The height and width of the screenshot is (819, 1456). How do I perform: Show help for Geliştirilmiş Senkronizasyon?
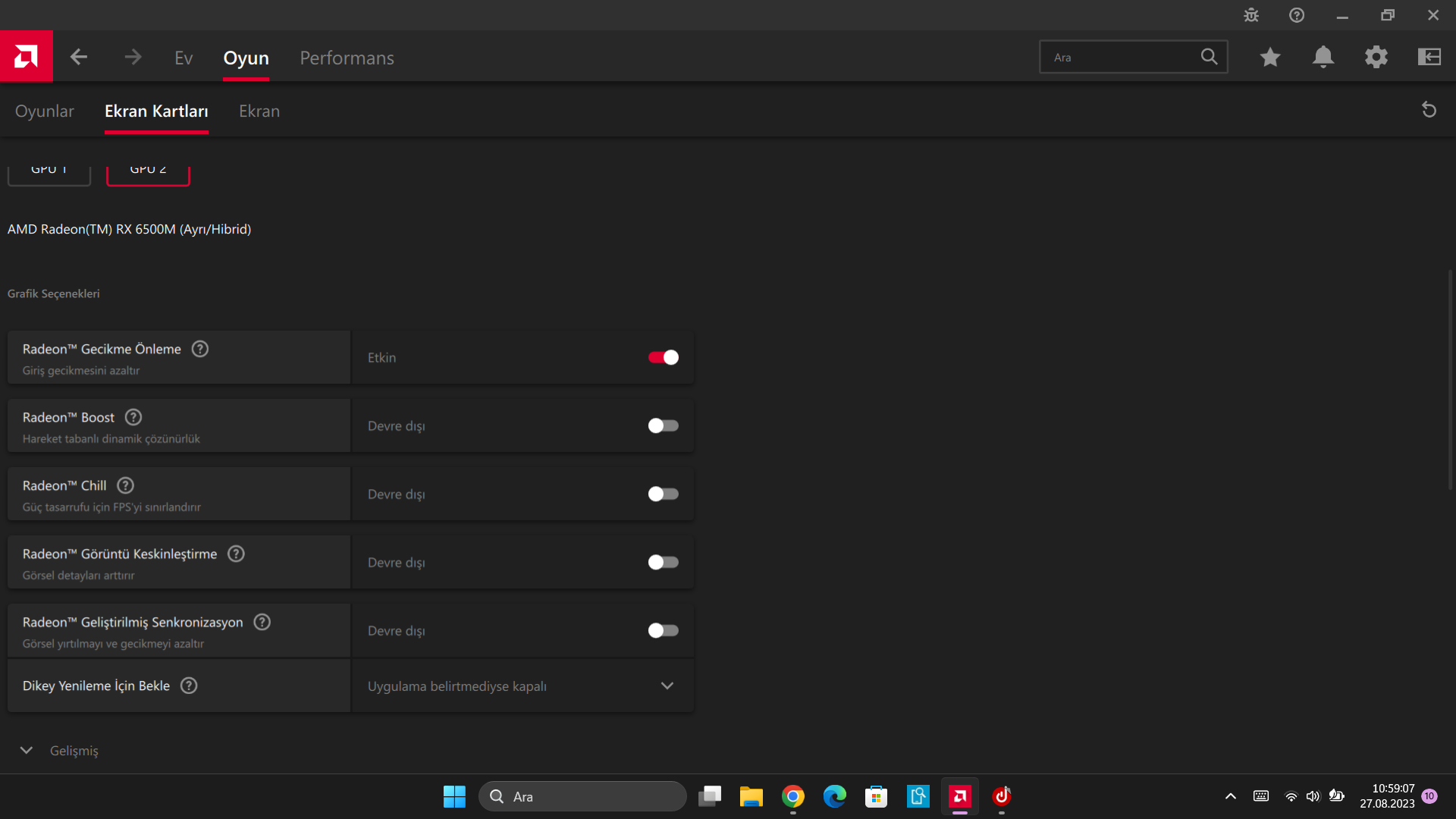tap(262, 622)
